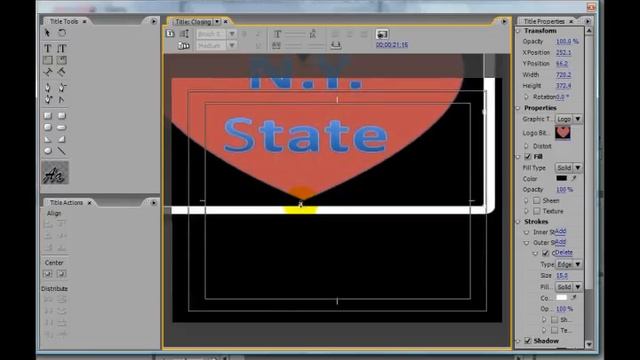The height and width of the screenshot is (360, 640).
Task: Select the Delete Anchor Point tool
Action: coord(62,87)
